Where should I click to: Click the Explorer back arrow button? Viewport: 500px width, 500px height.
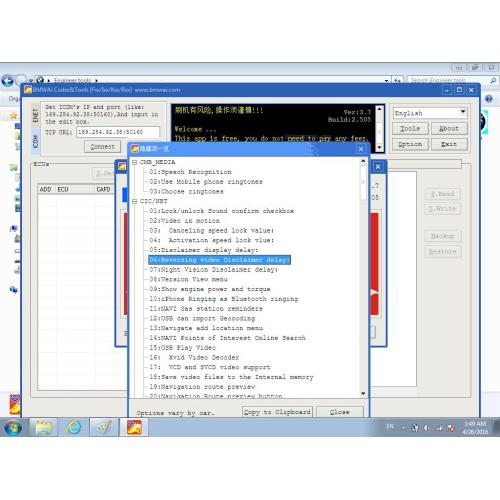8,81
